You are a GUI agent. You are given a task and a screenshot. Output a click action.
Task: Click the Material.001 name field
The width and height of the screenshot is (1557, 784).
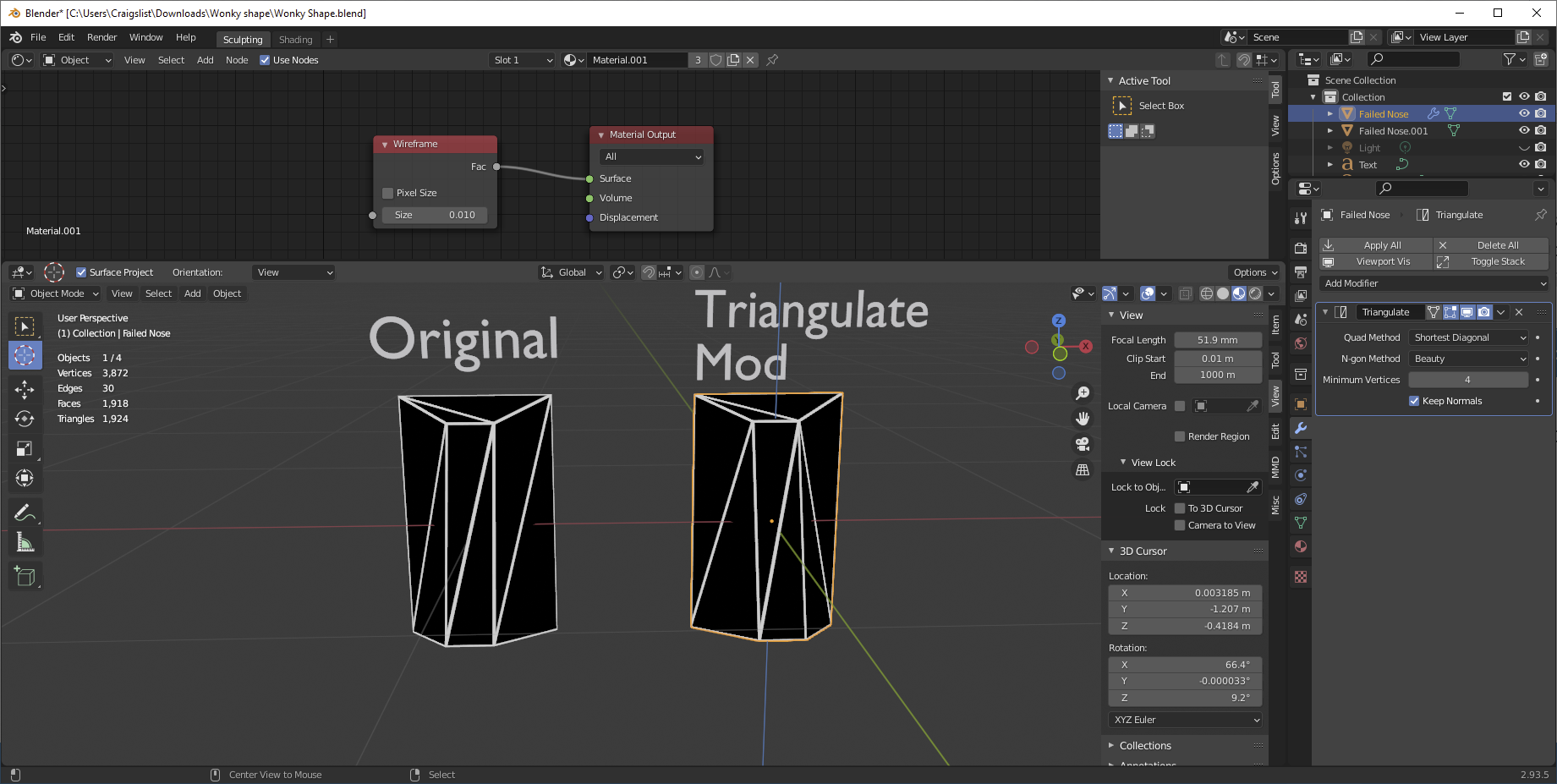[x=637, y=60]
